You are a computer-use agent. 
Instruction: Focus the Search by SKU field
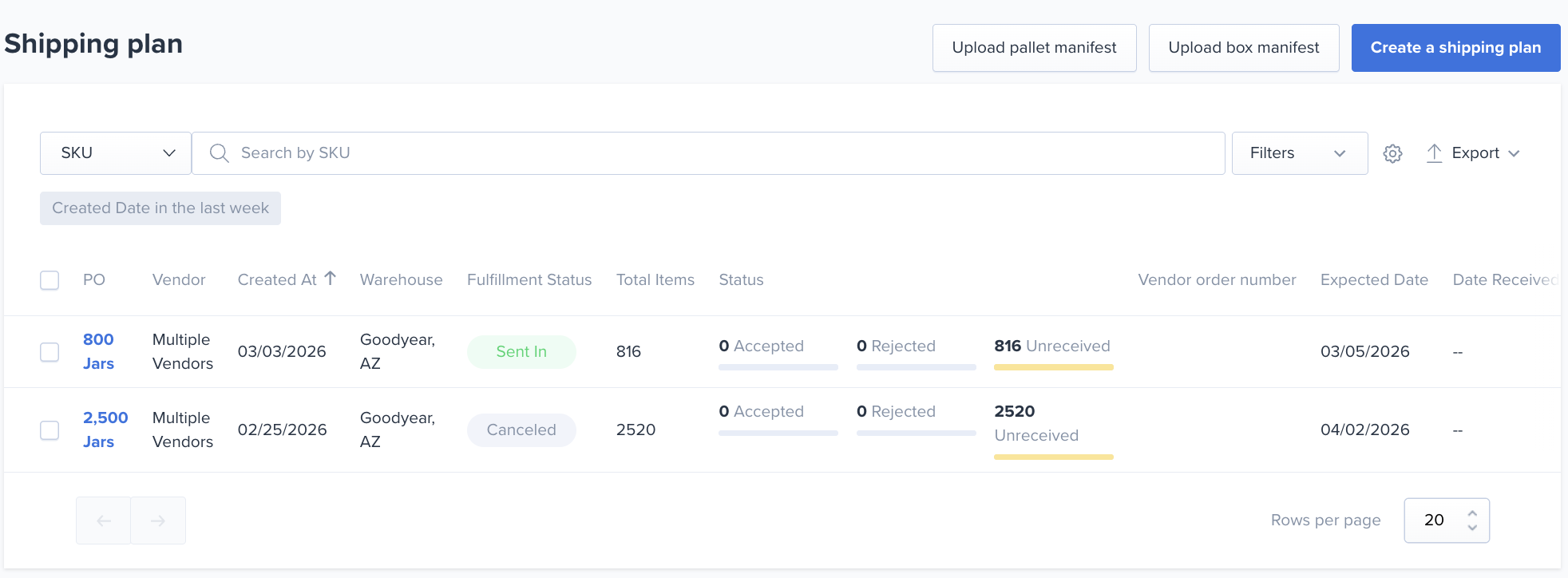click(708, 153)
